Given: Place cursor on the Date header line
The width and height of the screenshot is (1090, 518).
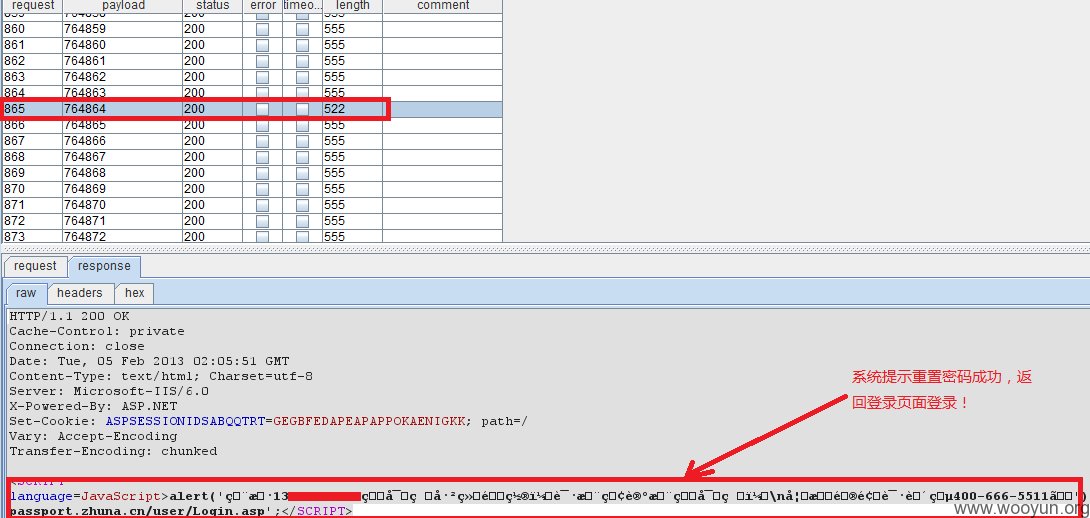Looking at the screenshot, I should (149, 362).
